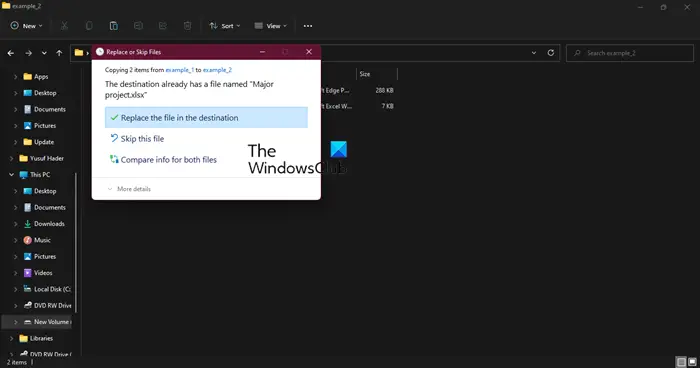The width and height of the screenshot is (700, 369).
Task: Go up one folder level
Action: pos(59,53)
